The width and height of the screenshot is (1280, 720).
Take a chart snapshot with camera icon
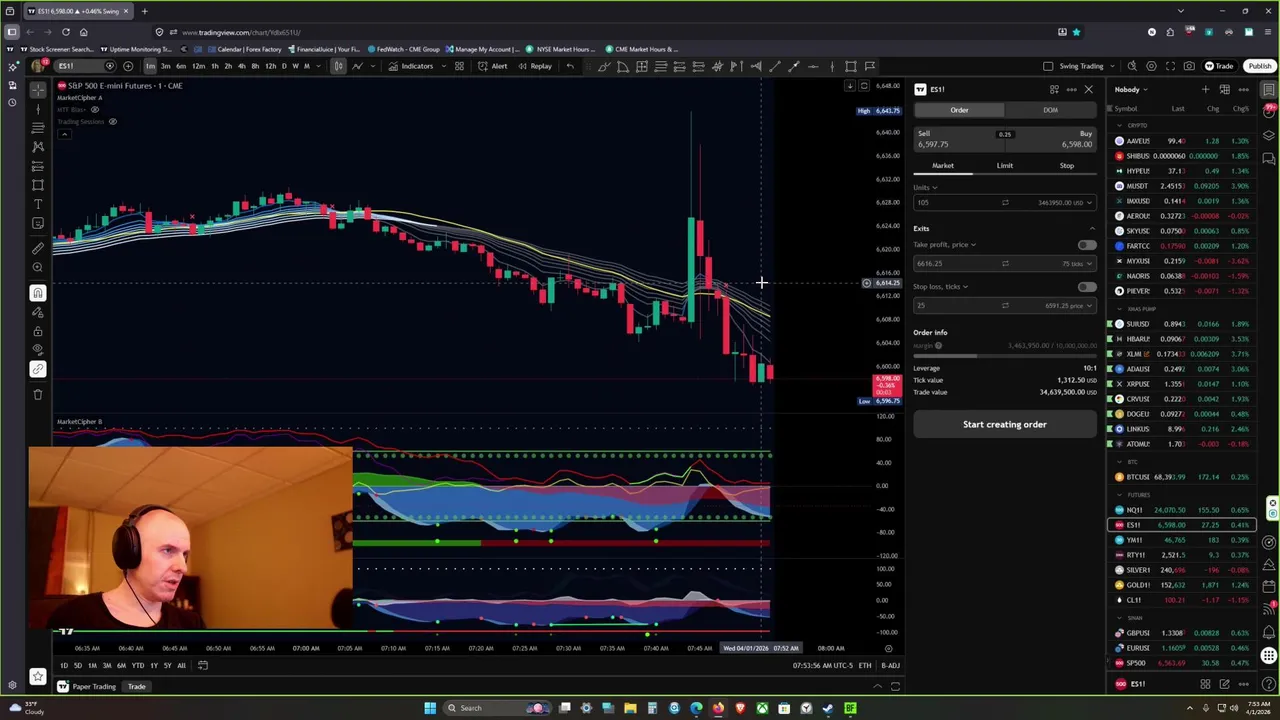[1189, 66]
